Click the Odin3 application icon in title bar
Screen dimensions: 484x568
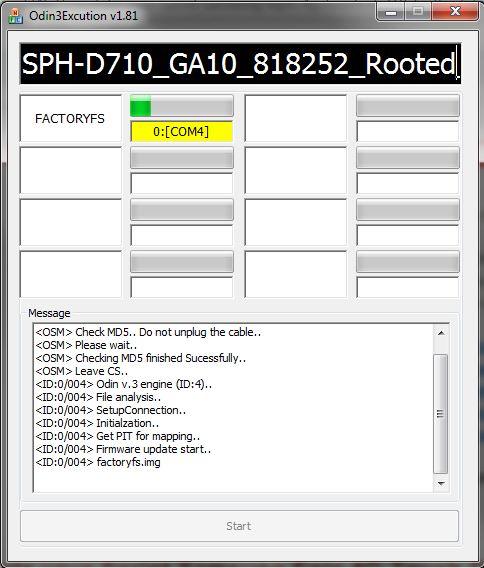pyautogui.click(x=15, y=16)
